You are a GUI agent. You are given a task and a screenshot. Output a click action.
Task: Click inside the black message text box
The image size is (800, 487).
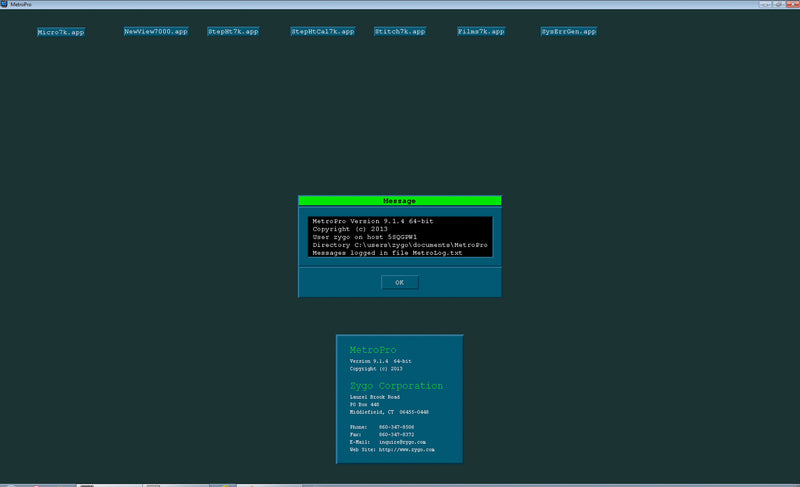400,236
